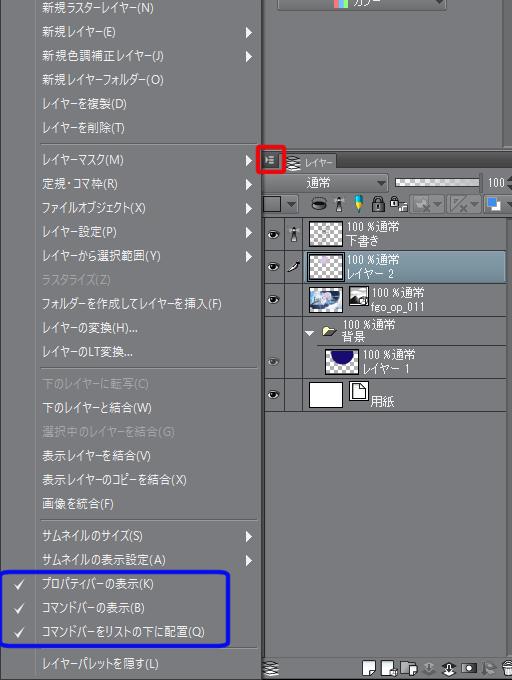Screen dimensions: 512x680
Task: Select the 下書き layer thumbnail
Action: click(326, 234)
